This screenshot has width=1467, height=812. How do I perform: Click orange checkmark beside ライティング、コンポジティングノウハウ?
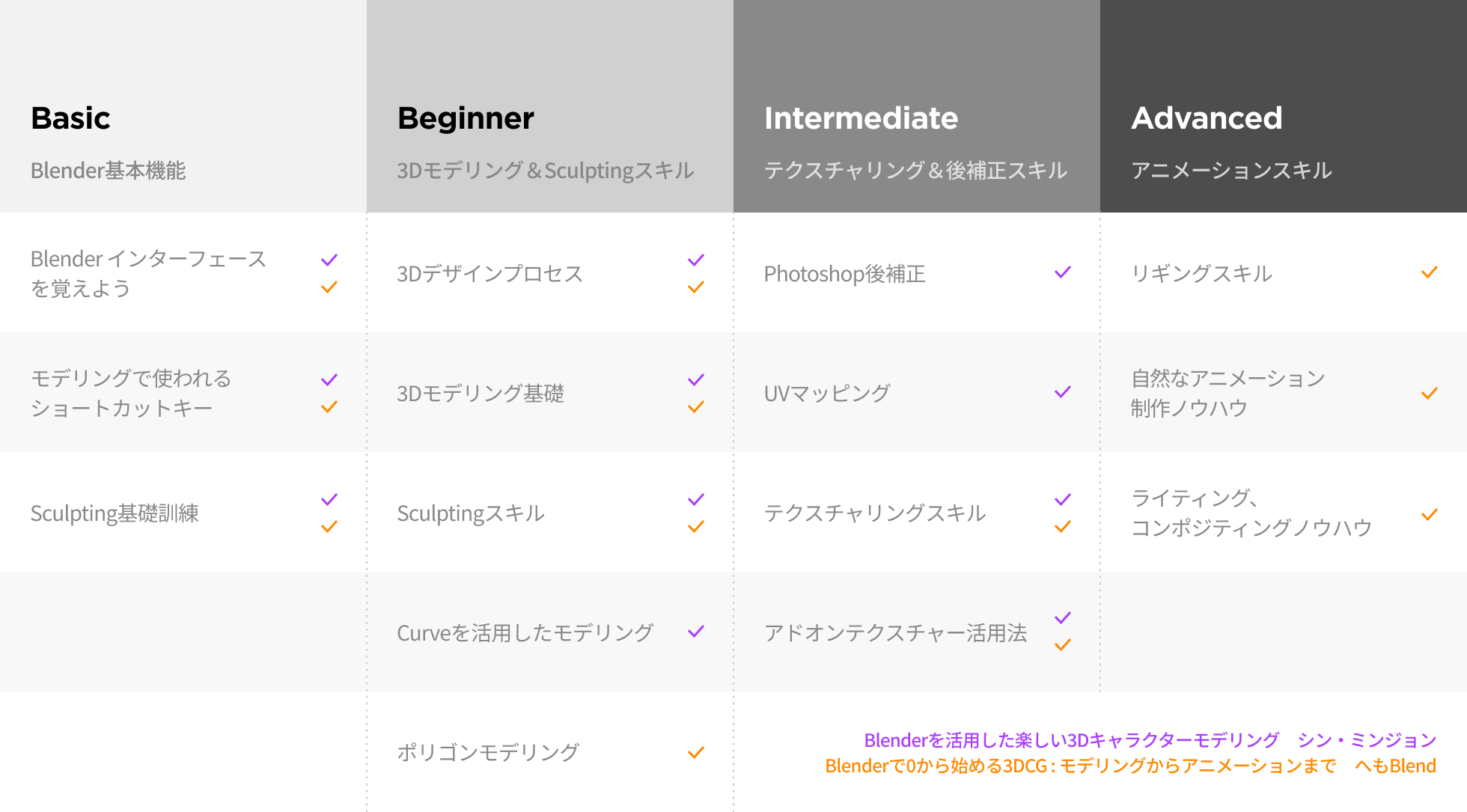click(x=1430, y=514)
